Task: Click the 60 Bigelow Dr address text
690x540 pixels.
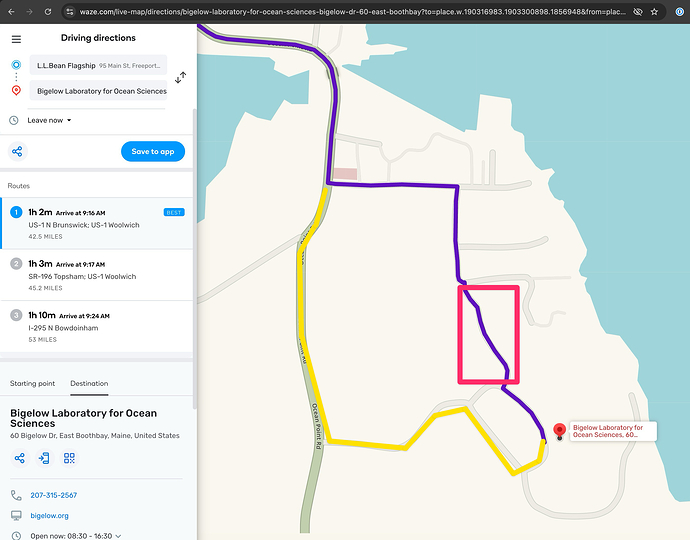Action: pos(95,435)
